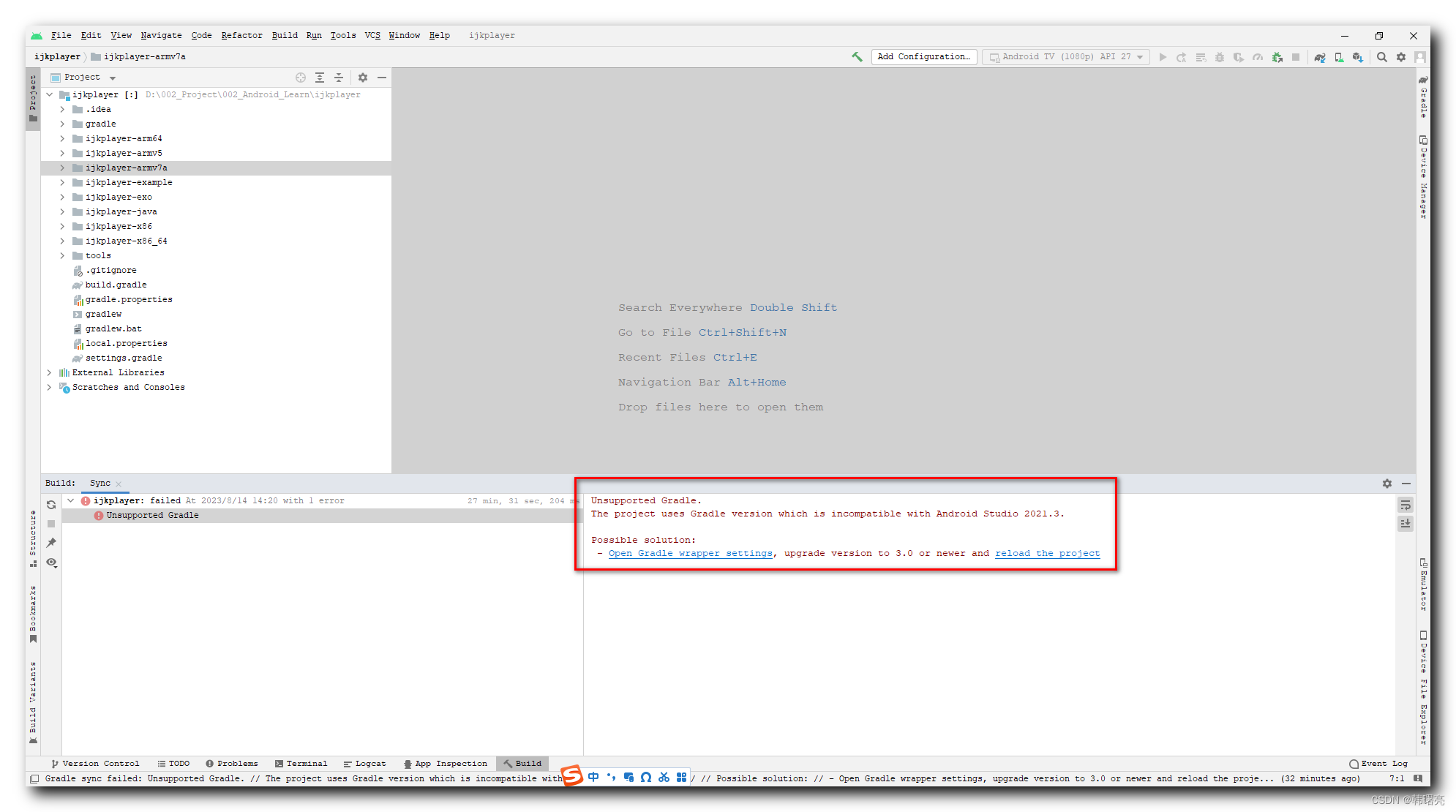Select build.gradle file in project tree

click(x=116, y=285)
